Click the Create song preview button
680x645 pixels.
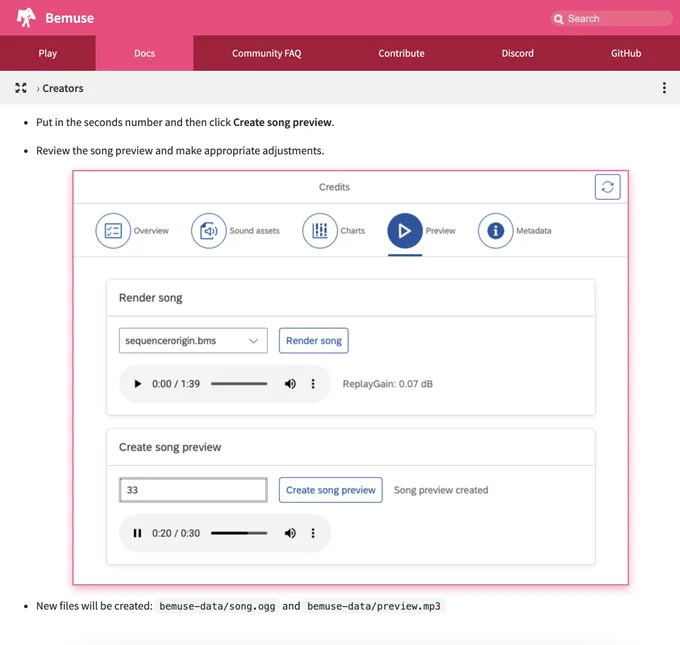pos(330,490)
